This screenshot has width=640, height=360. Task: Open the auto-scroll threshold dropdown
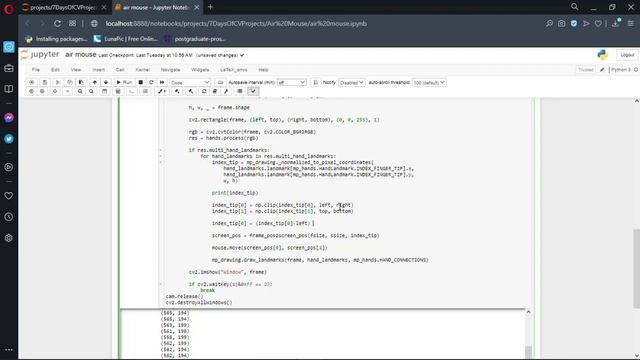click(x=429, y=82)
